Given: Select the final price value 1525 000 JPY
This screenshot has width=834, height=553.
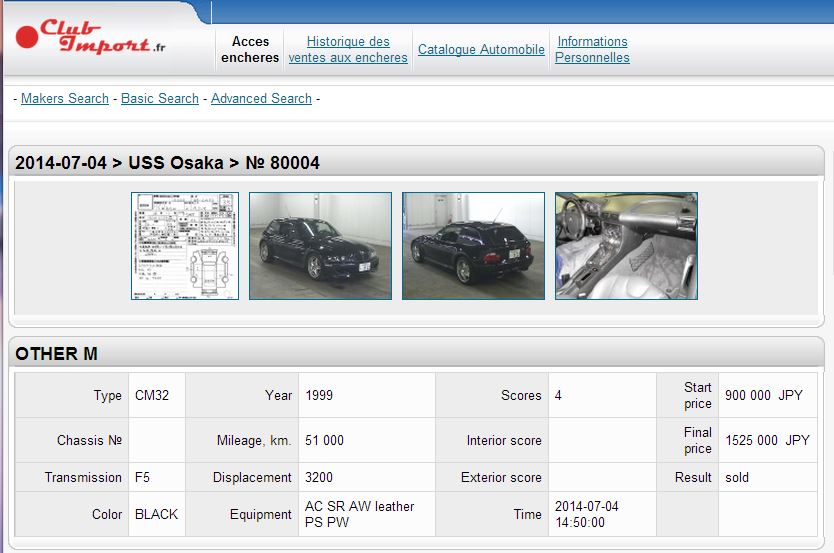Looking at the screenshot, I should [x=767, y=440].
